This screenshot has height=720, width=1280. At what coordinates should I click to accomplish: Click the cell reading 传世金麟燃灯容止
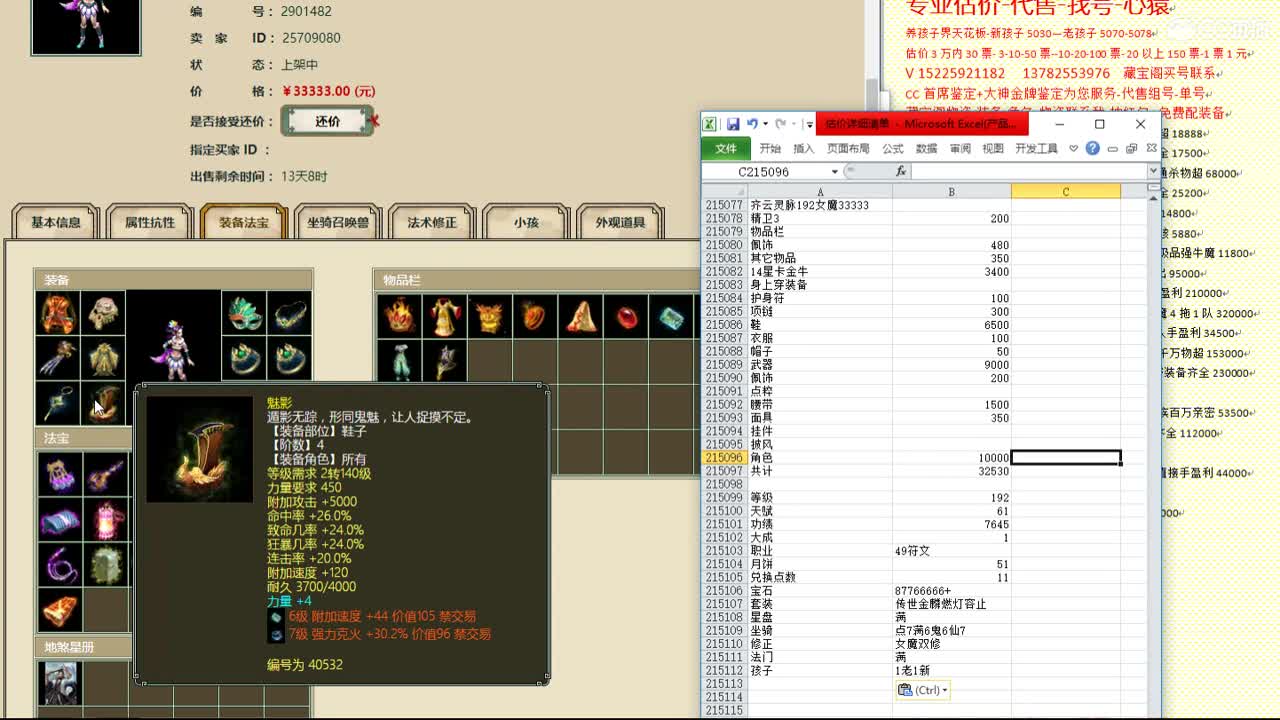click(x=951, y=604)
